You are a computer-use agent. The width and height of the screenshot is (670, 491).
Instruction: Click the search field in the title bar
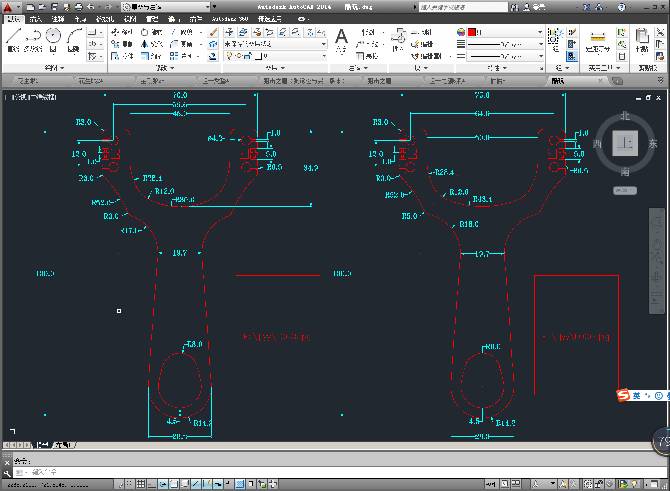click(x=463, y=7)
